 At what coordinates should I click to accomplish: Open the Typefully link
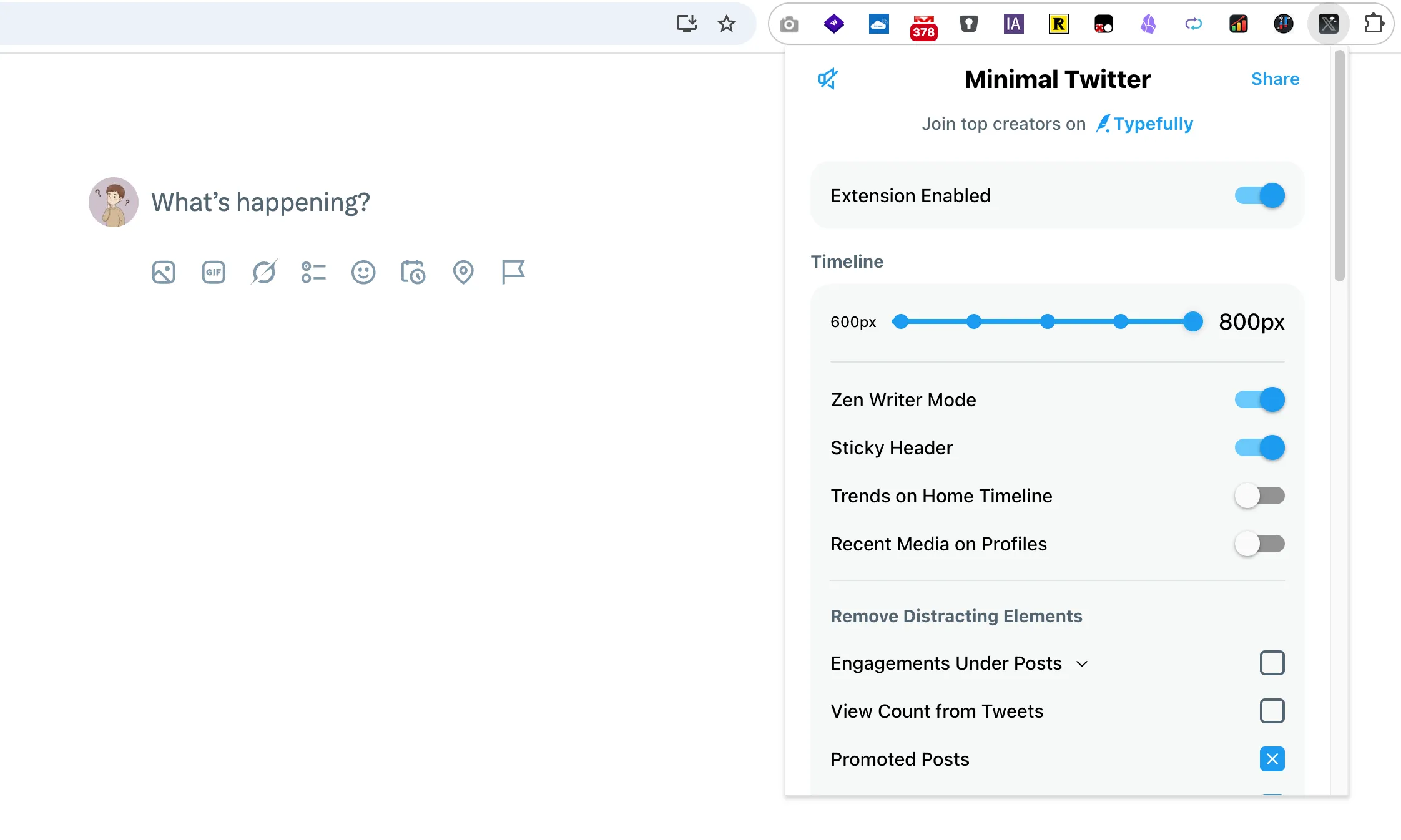coord(1145,124)
